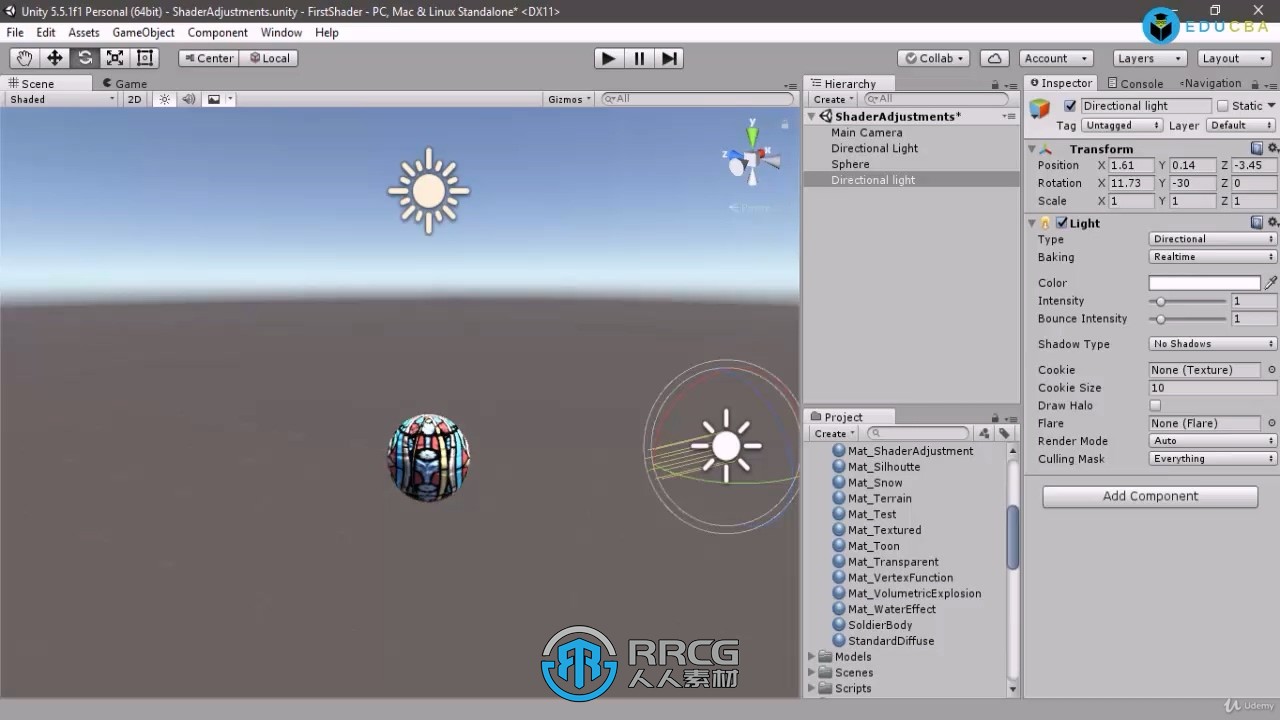Open Cookie texture object picker
Screen dimensions: 1280x720
1272,370
